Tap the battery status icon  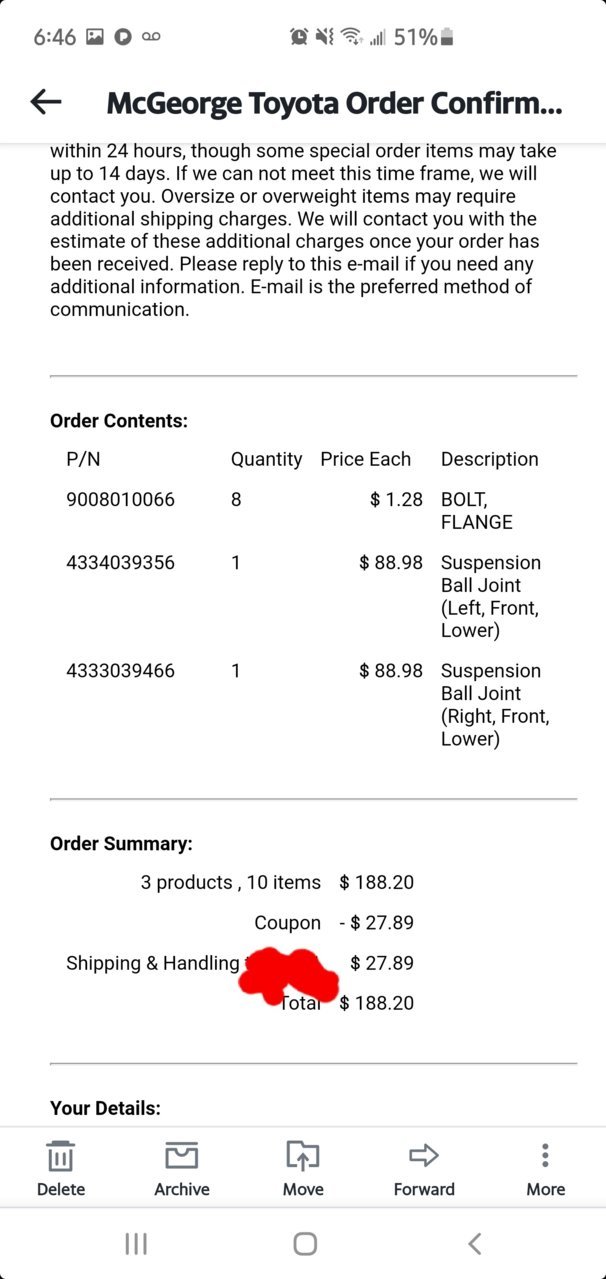[x=447, y=37]
